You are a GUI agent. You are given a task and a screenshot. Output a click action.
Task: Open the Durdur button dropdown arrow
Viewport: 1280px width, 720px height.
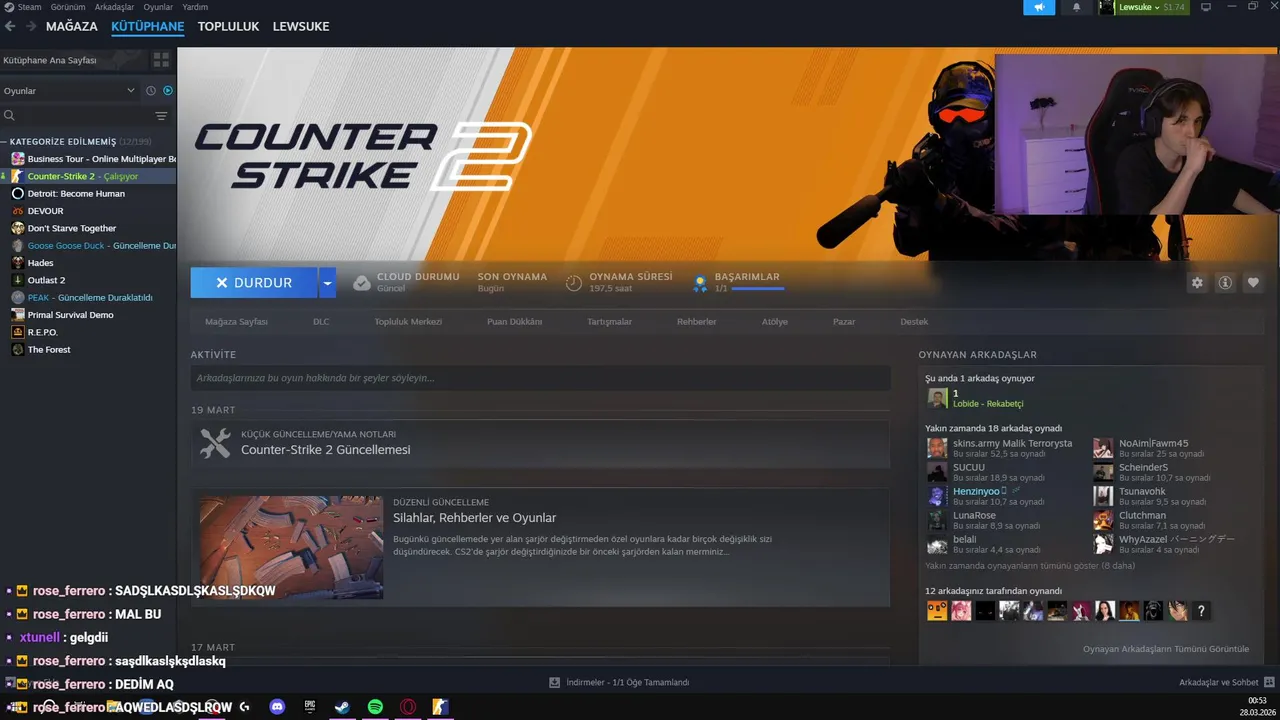[x=327, y=283]
